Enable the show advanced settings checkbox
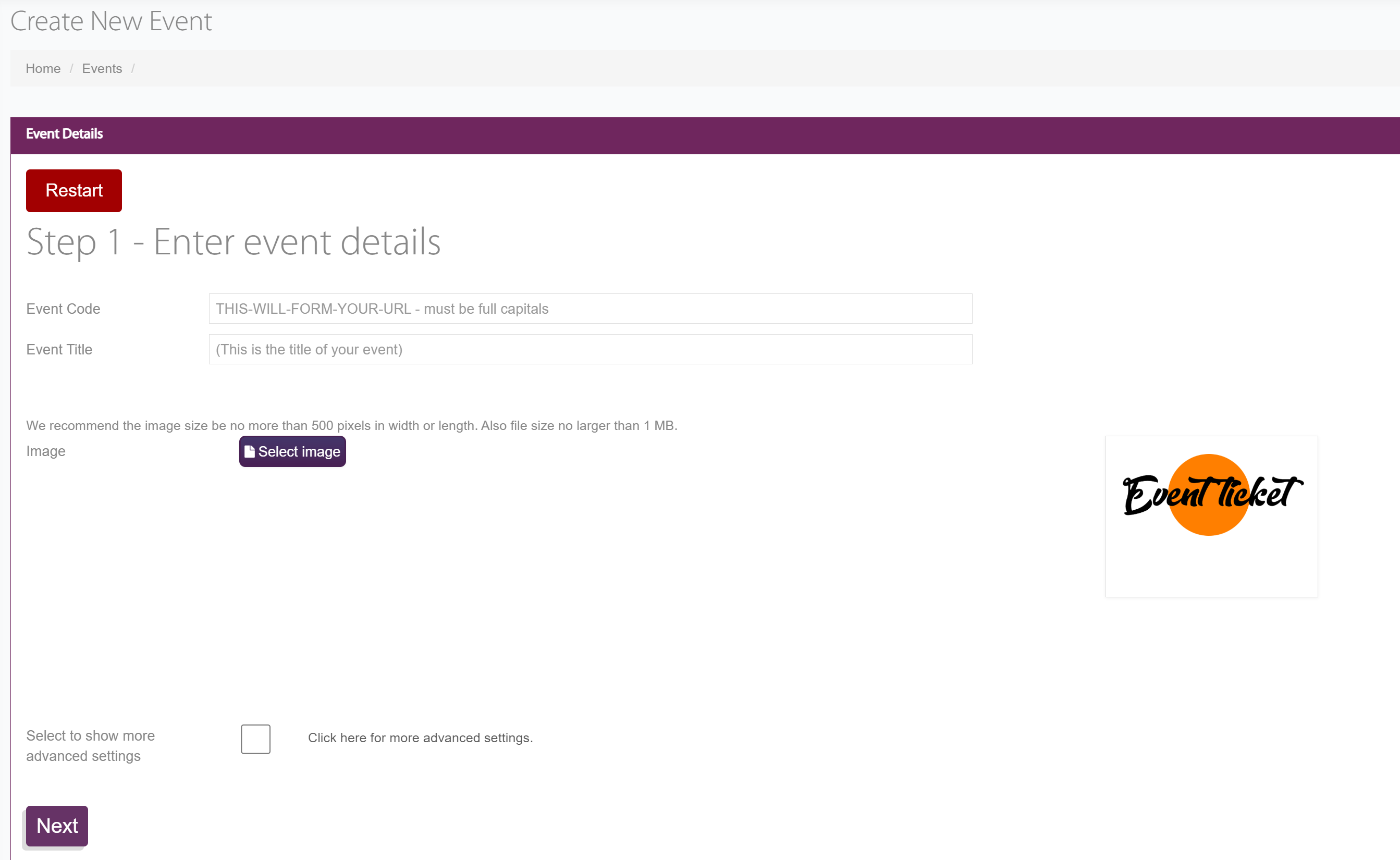 [x=256, y=739]
